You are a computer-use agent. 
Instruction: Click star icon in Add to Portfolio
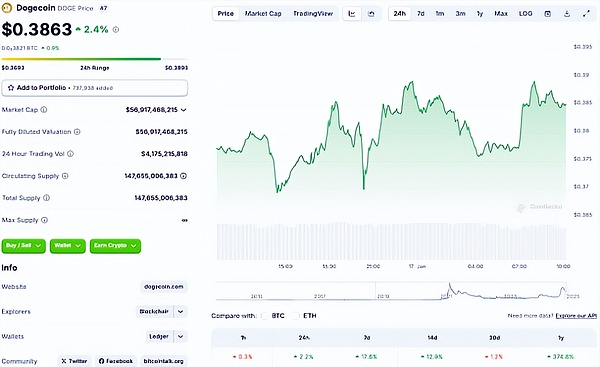point(11,88)
